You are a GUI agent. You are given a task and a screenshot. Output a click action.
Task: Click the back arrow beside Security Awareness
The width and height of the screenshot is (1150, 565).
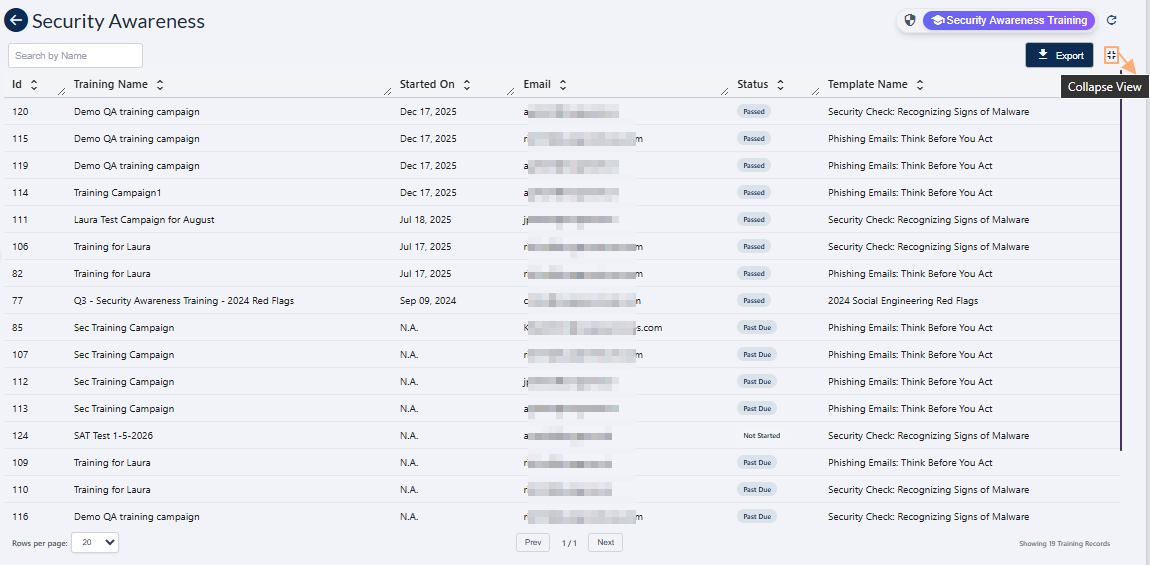tap(16, 21)
